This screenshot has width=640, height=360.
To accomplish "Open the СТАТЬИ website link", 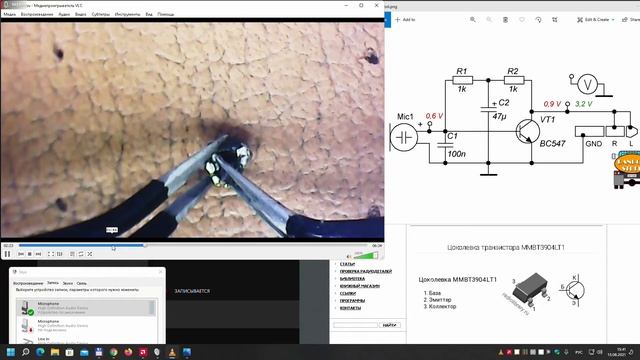I will point(347,264).
